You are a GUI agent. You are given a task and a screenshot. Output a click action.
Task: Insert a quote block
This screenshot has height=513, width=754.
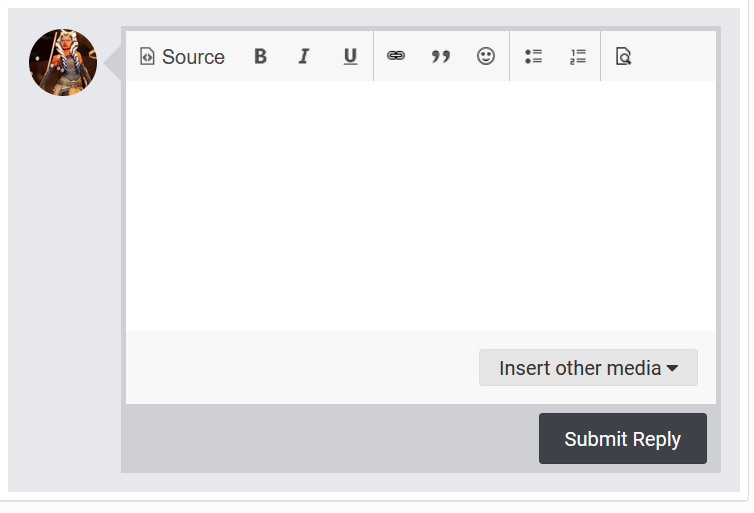pyautogui.click(x=440, y=56)
